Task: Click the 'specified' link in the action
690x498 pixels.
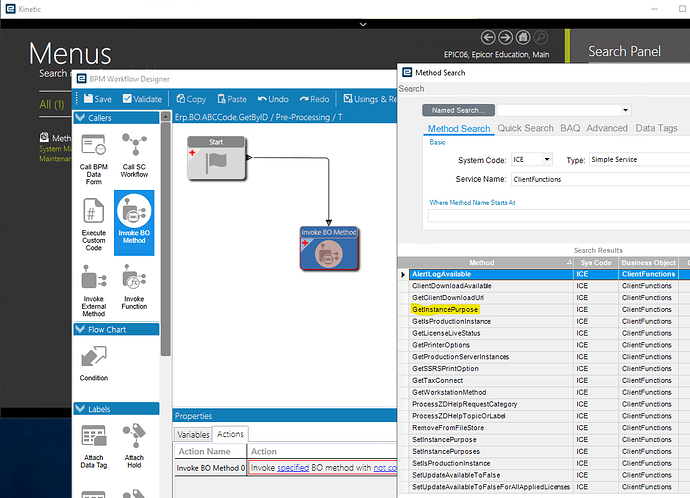Action: pos(293,468)
